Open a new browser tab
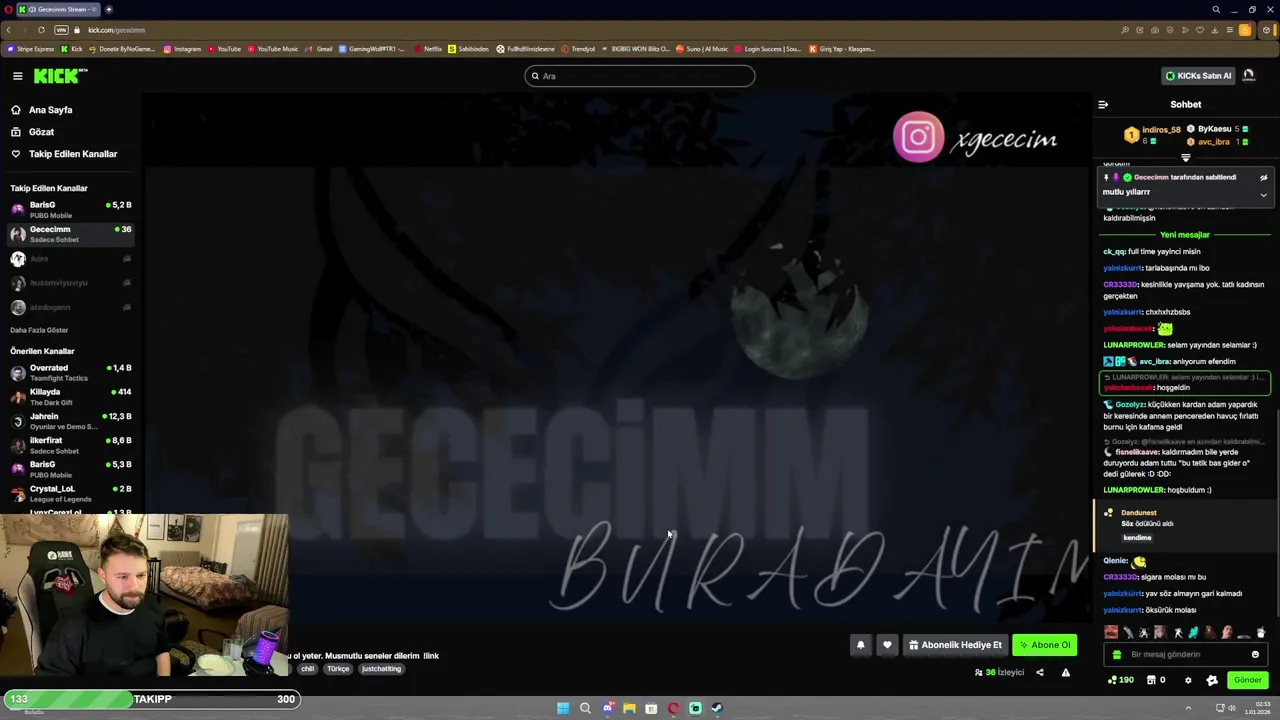Screen dimensions: 1280x720 pos(109,9)
